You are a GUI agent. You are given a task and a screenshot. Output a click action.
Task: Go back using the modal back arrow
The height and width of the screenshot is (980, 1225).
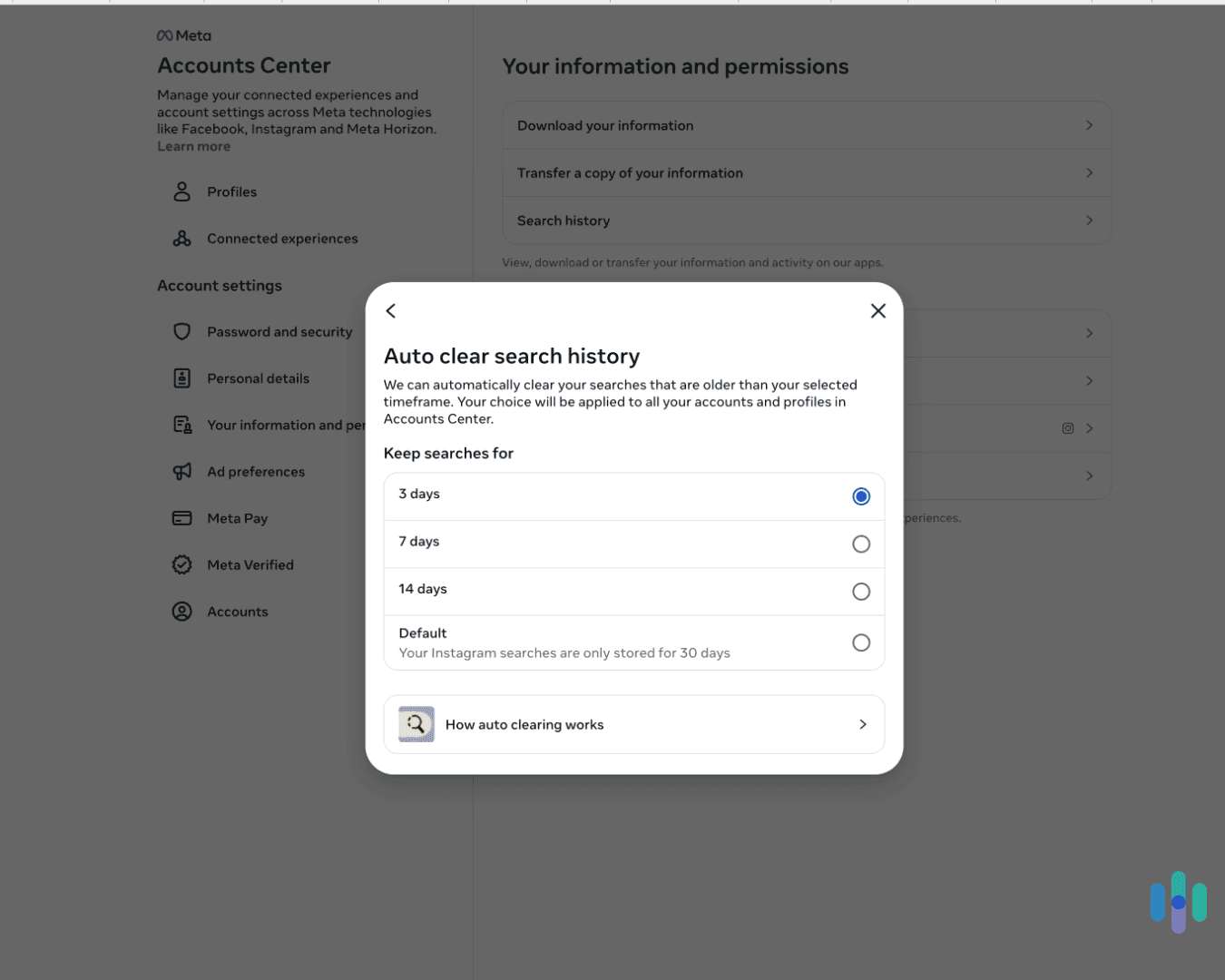(x=390, y=310)
